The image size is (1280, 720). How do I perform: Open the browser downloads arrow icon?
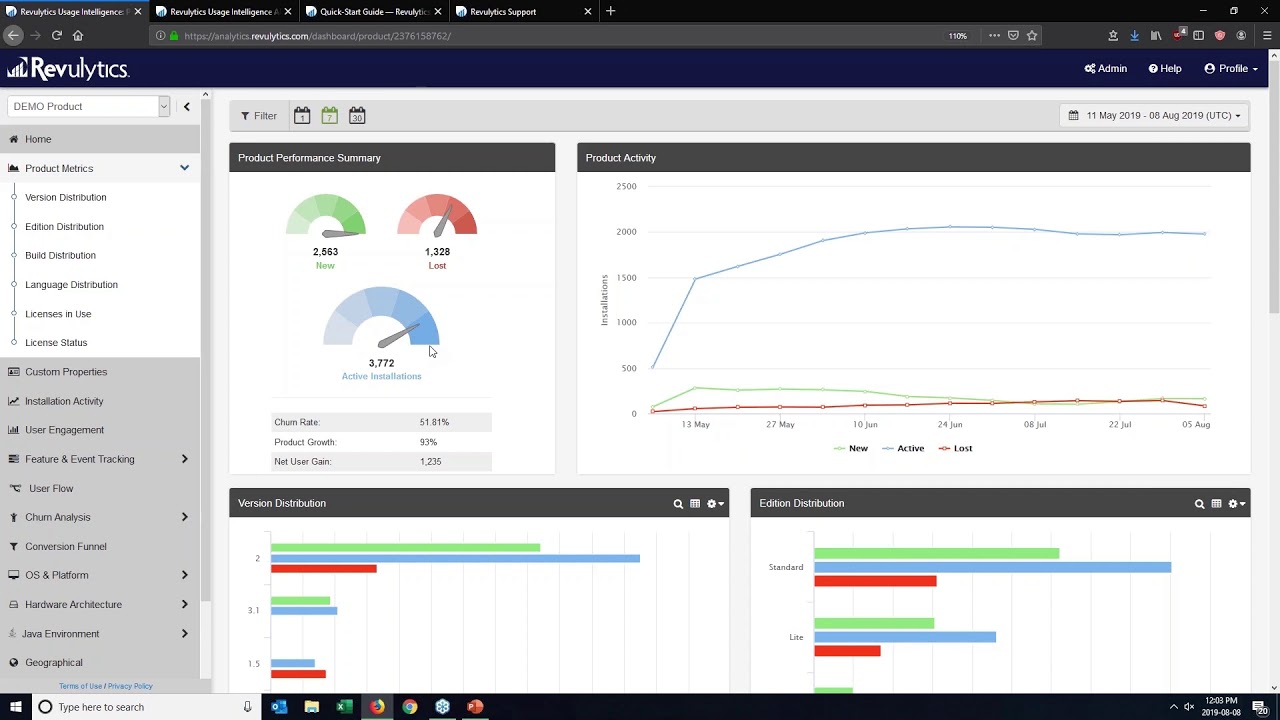pos(1134,35)
